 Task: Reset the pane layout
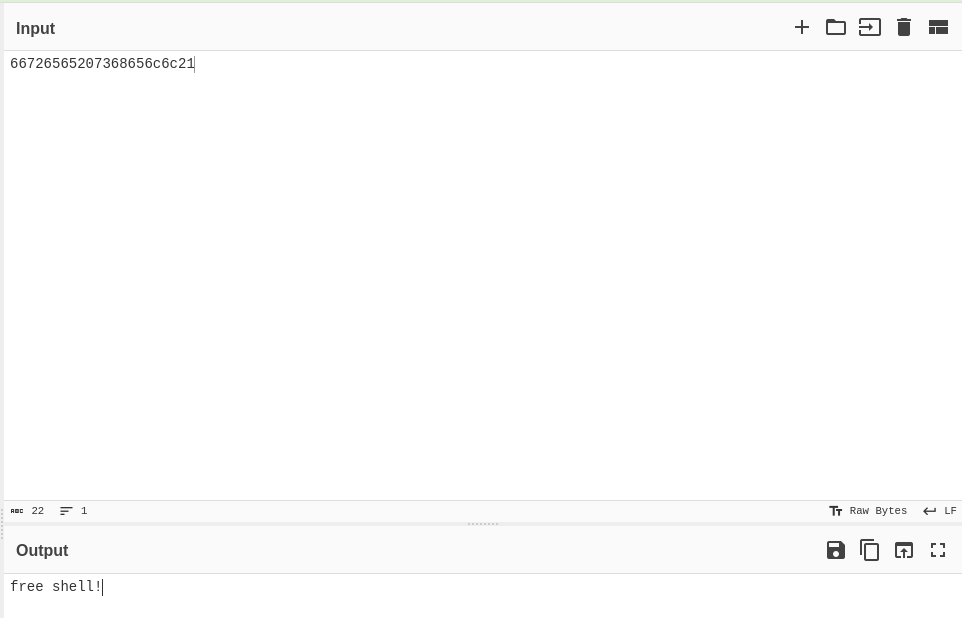click(x=938, y=27)
